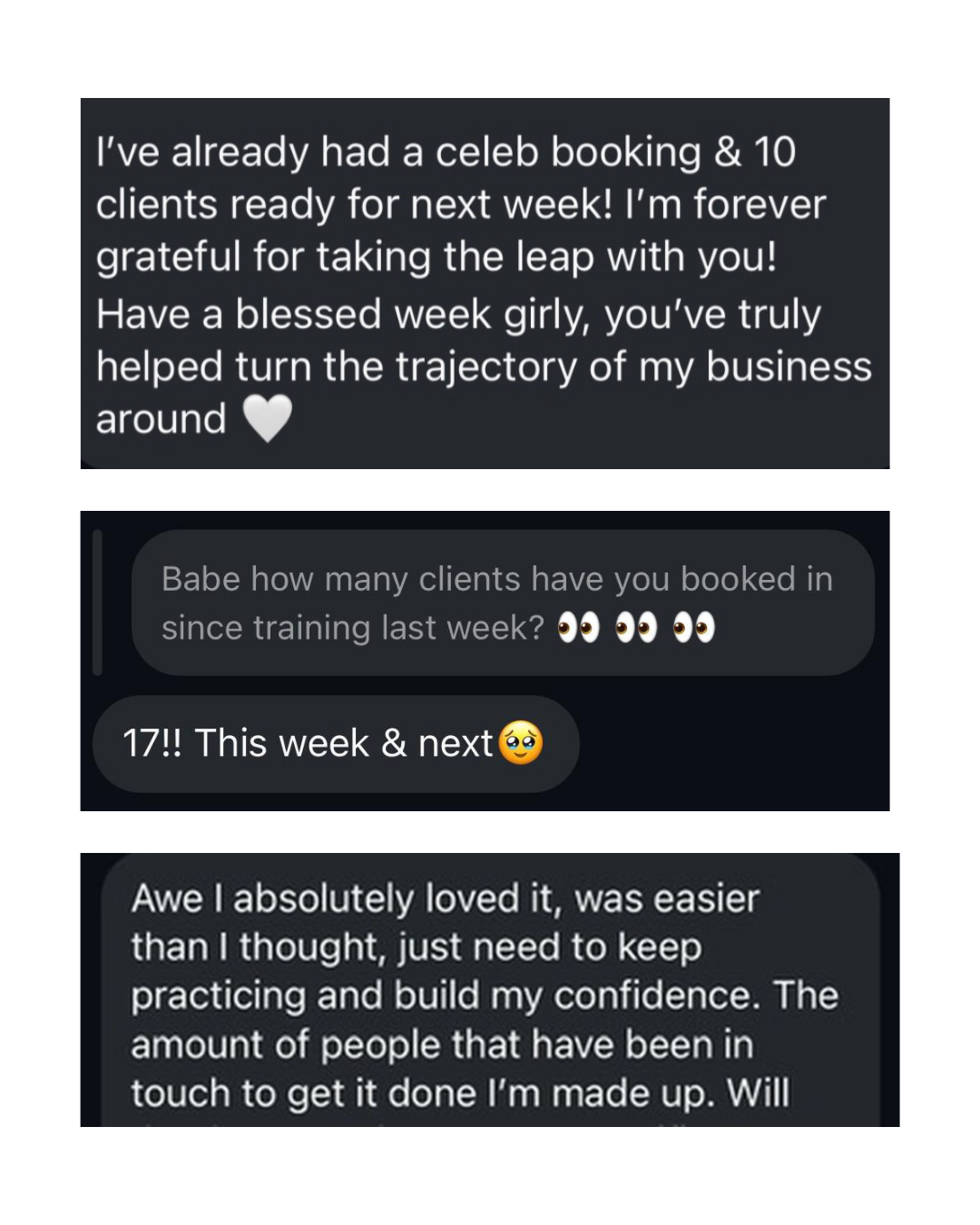Click the white heart emoji after 'around'

click(x=268, y=418)
